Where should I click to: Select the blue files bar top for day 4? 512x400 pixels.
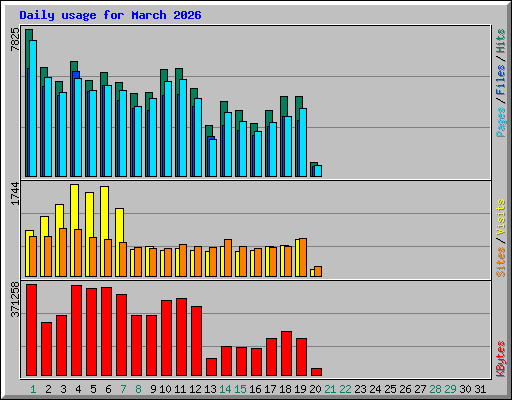point(76,75)
